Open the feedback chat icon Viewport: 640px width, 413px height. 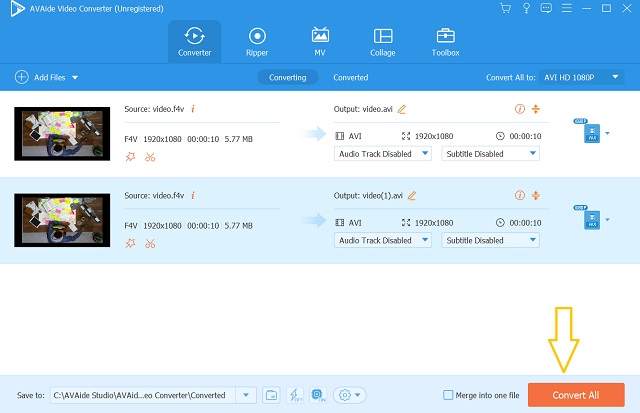[x=546, y=8]
